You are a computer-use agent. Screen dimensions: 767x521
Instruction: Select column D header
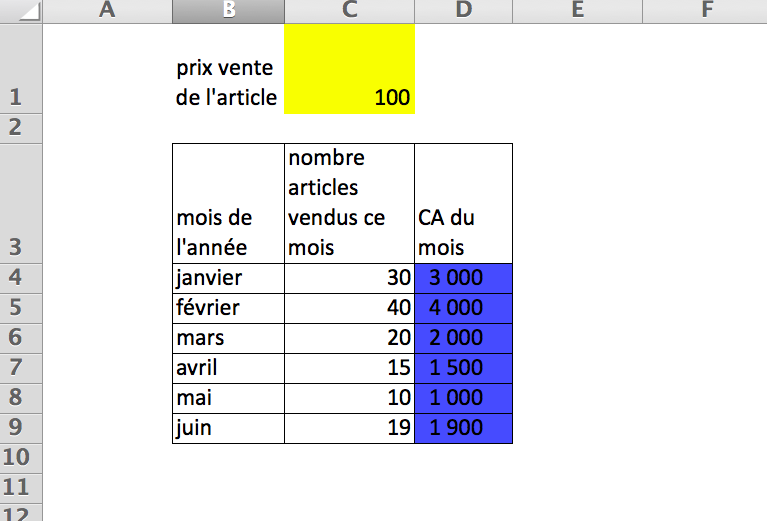tap(464, 11)
